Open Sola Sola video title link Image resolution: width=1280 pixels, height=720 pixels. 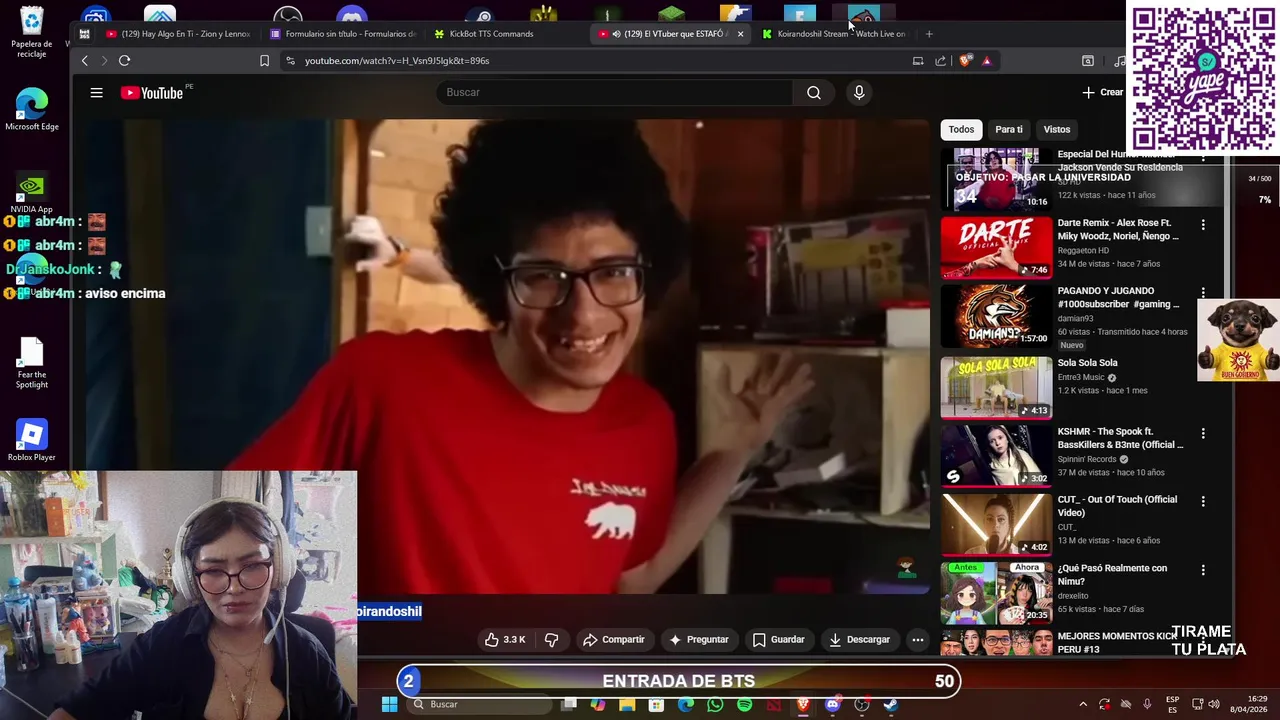click(x=1087, y=363)
